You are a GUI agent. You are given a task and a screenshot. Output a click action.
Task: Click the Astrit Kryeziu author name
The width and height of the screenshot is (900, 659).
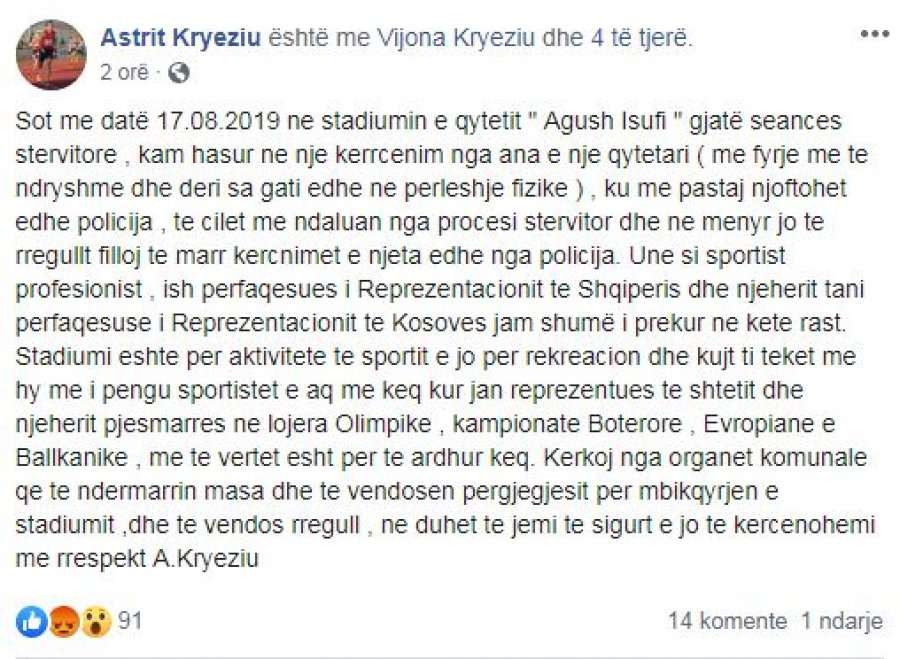181,38
